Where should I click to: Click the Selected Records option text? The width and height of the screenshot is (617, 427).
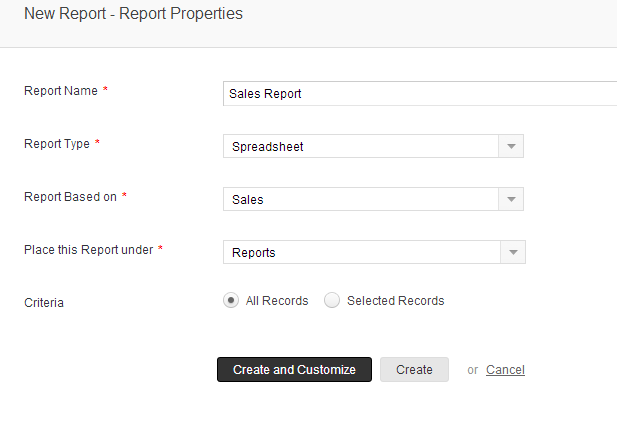tap(395, 301)
